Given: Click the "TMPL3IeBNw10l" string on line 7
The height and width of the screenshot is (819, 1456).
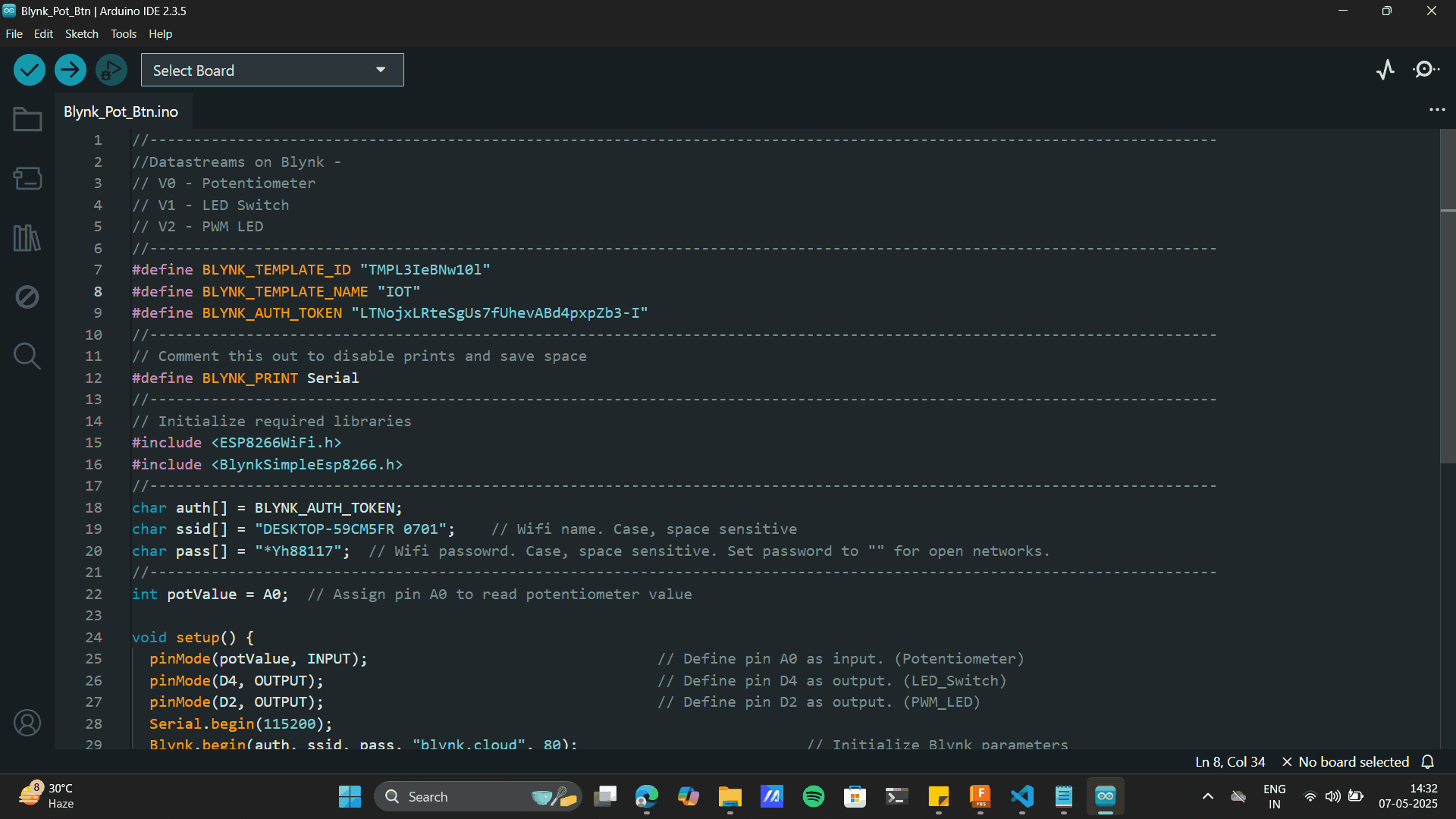Looking at the screenshot, I should pos(425,270).
